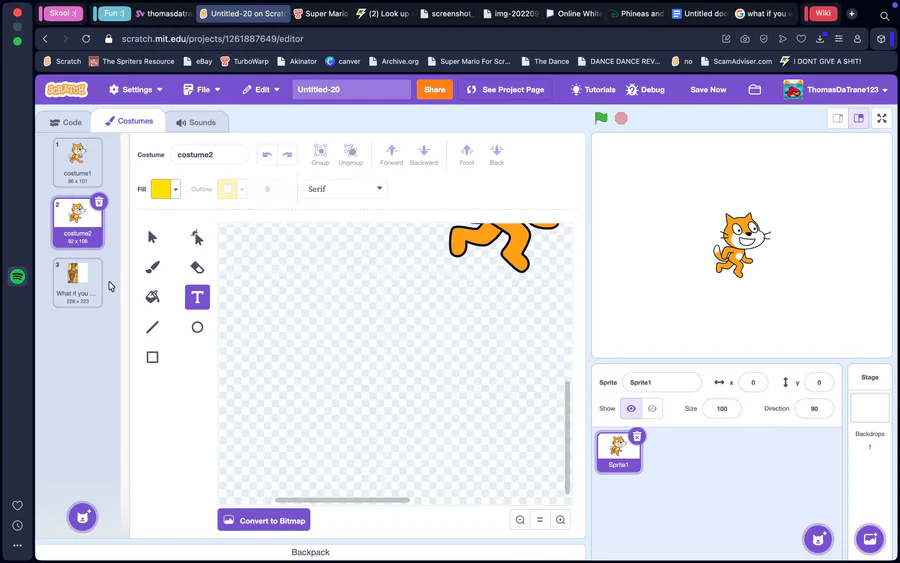Click the Redo arrow
900x563 pixels.
[x=288, y=154]
